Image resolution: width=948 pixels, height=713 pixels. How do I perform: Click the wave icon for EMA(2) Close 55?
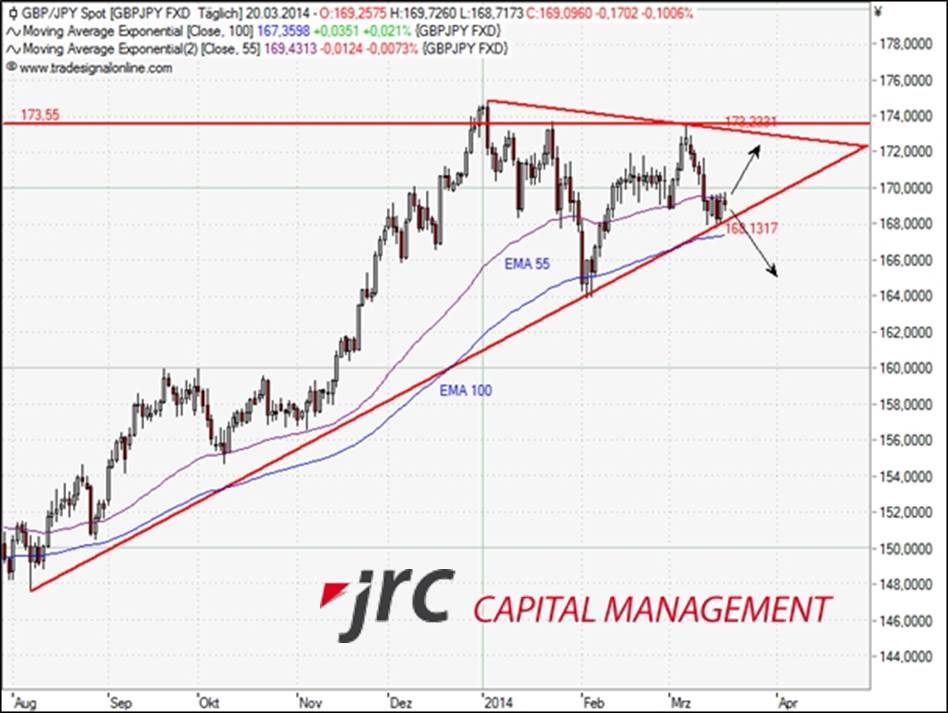(x=12, y=47)
